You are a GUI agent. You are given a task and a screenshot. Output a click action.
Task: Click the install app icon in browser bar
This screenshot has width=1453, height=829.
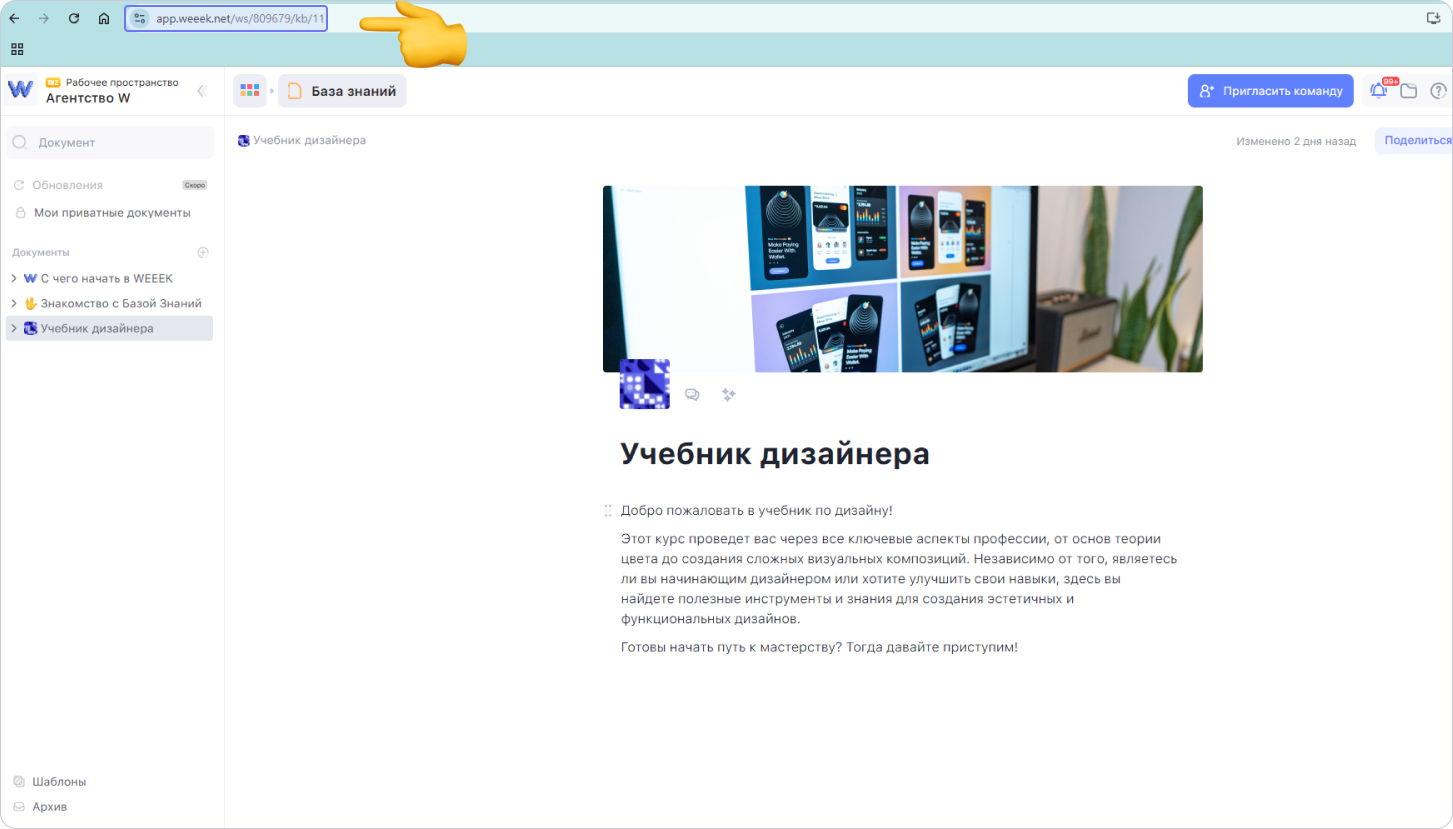pyautogui.click(x=1432, y=18)
